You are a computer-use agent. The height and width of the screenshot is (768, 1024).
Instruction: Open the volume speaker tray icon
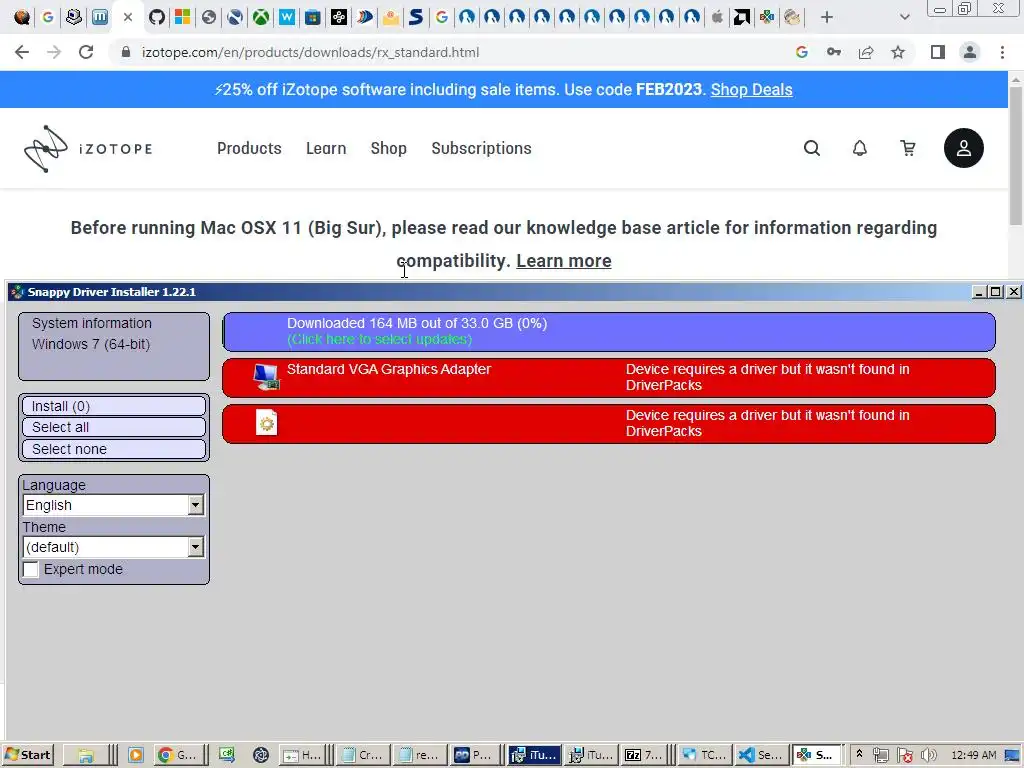[x=928, y=755]
